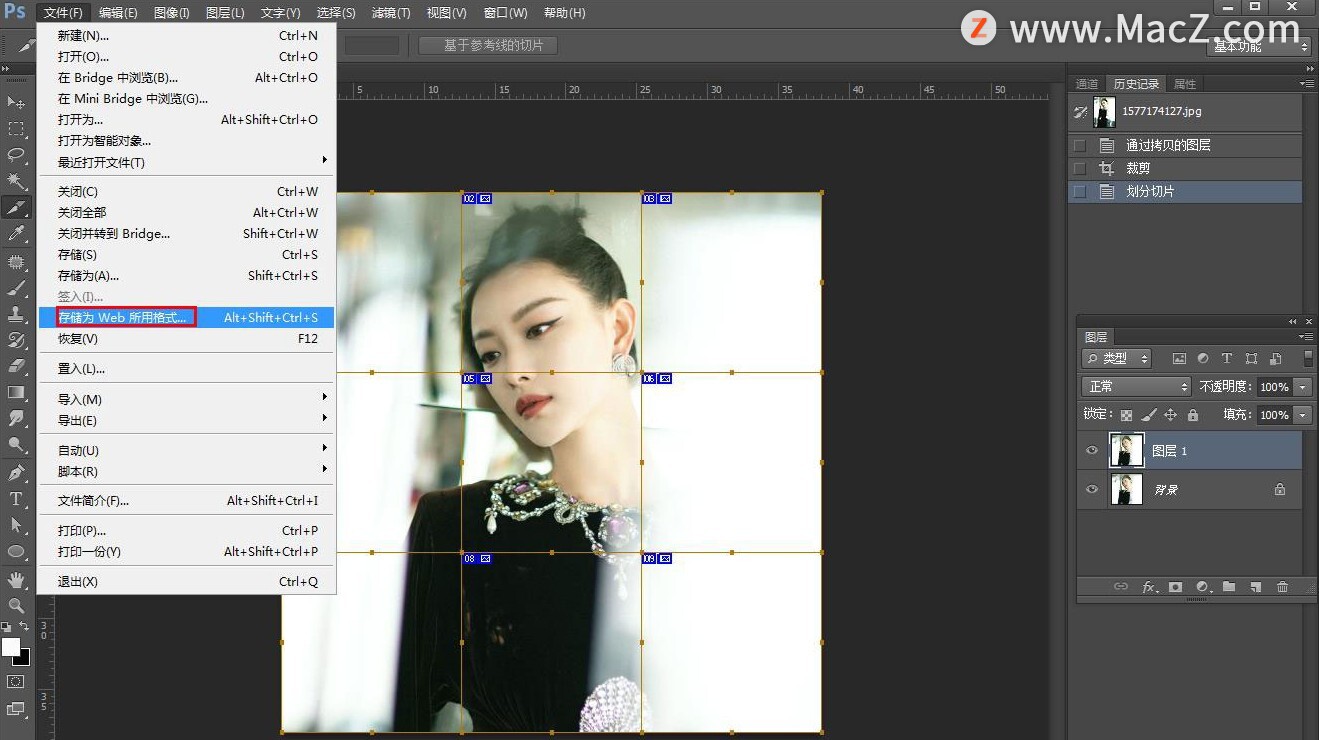Lock transparent pixels
The image size is (1319, 740).
pyautogui.click(x=1127, y=414)
